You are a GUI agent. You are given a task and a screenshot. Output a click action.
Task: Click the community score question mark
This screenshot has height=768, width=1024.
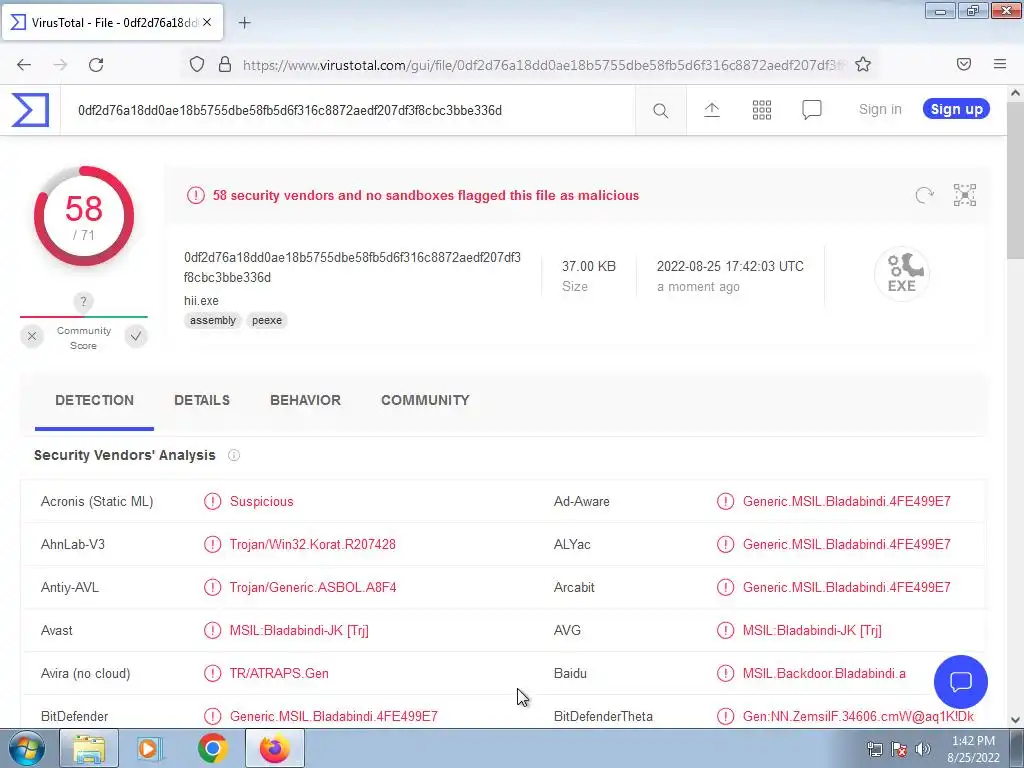(83, 302)
